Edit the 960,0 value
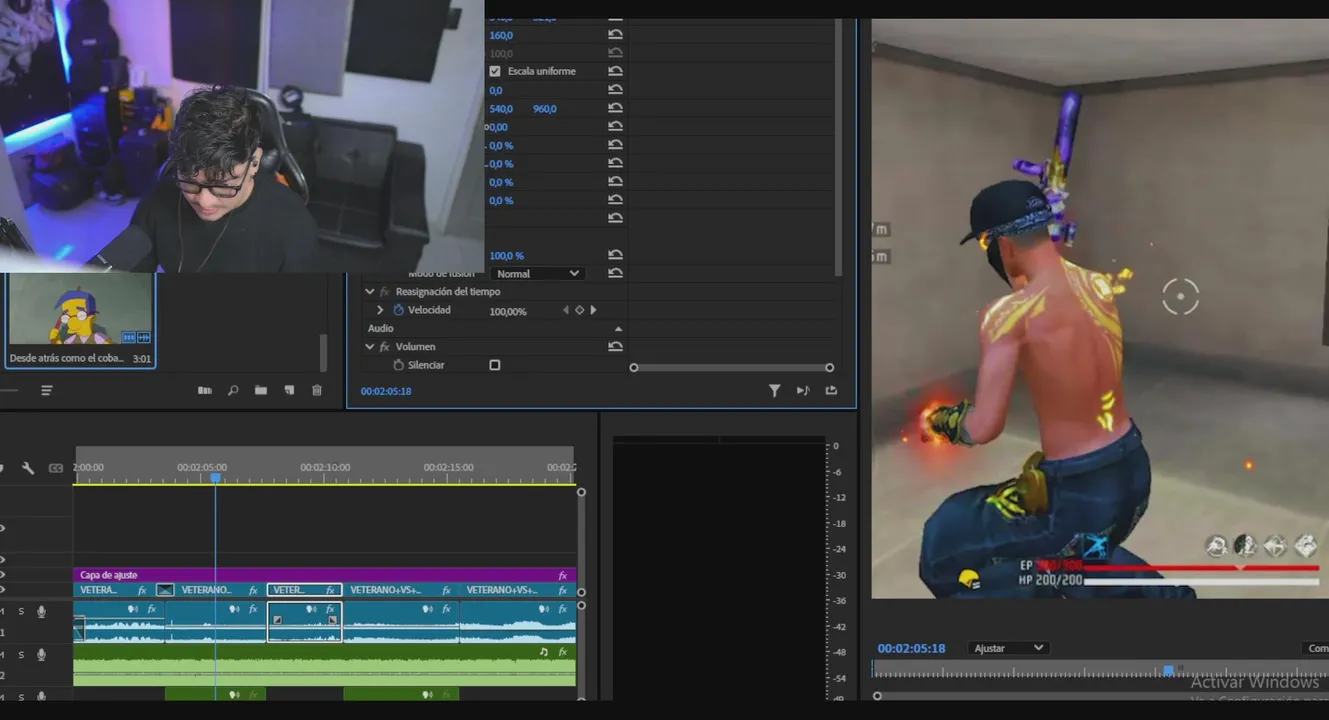Screen dimensions: 1329x720 tap(545, 108)
